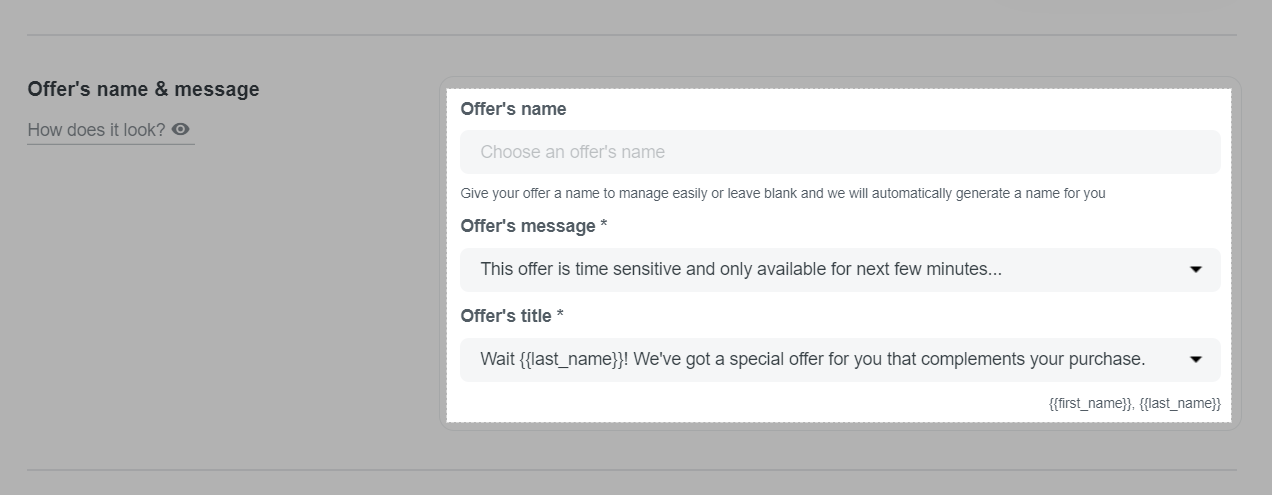
Task: Click the "Offer's message" field label
Action: 527,226
